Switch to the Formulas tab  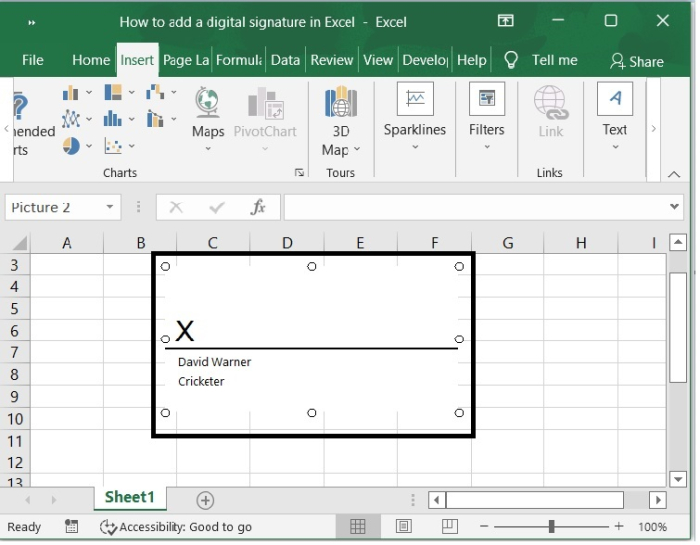239,60
